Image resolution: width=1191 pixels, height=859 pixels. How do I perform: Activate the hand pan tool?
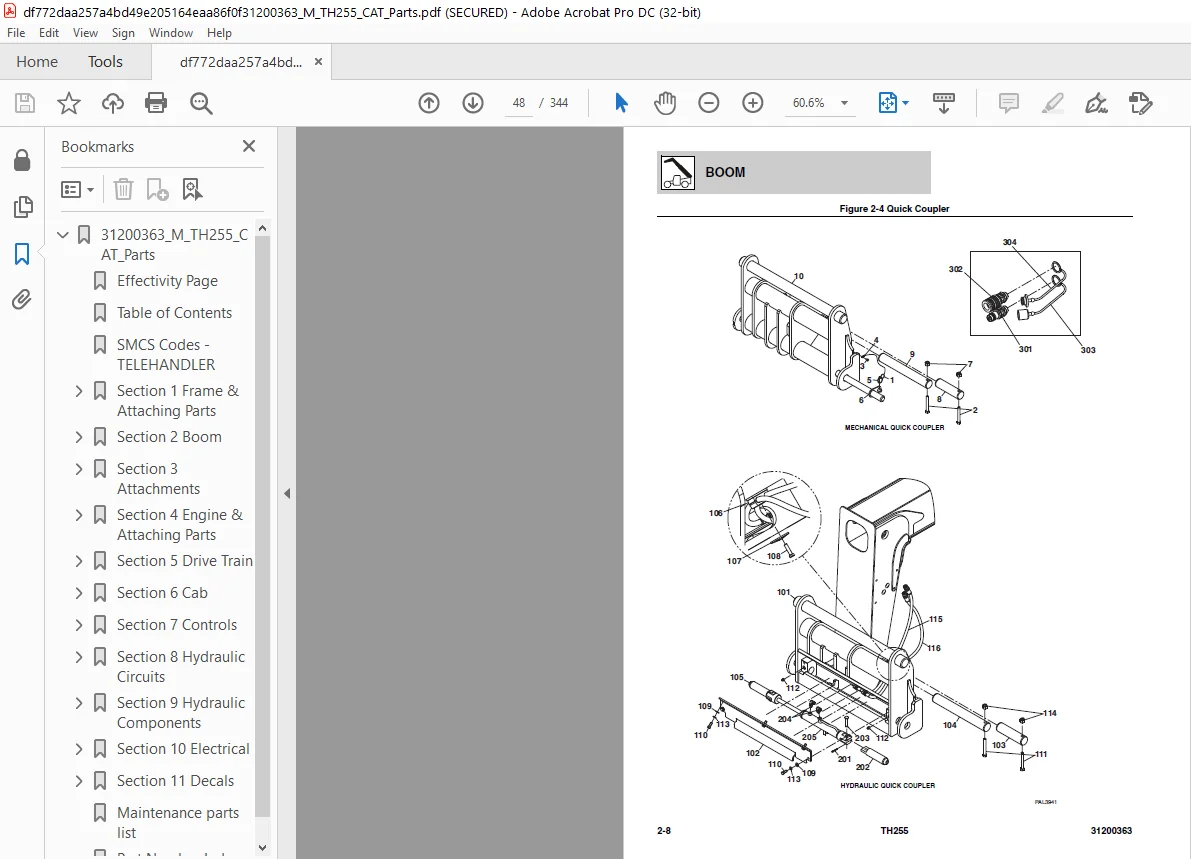[x=665, y=103]
